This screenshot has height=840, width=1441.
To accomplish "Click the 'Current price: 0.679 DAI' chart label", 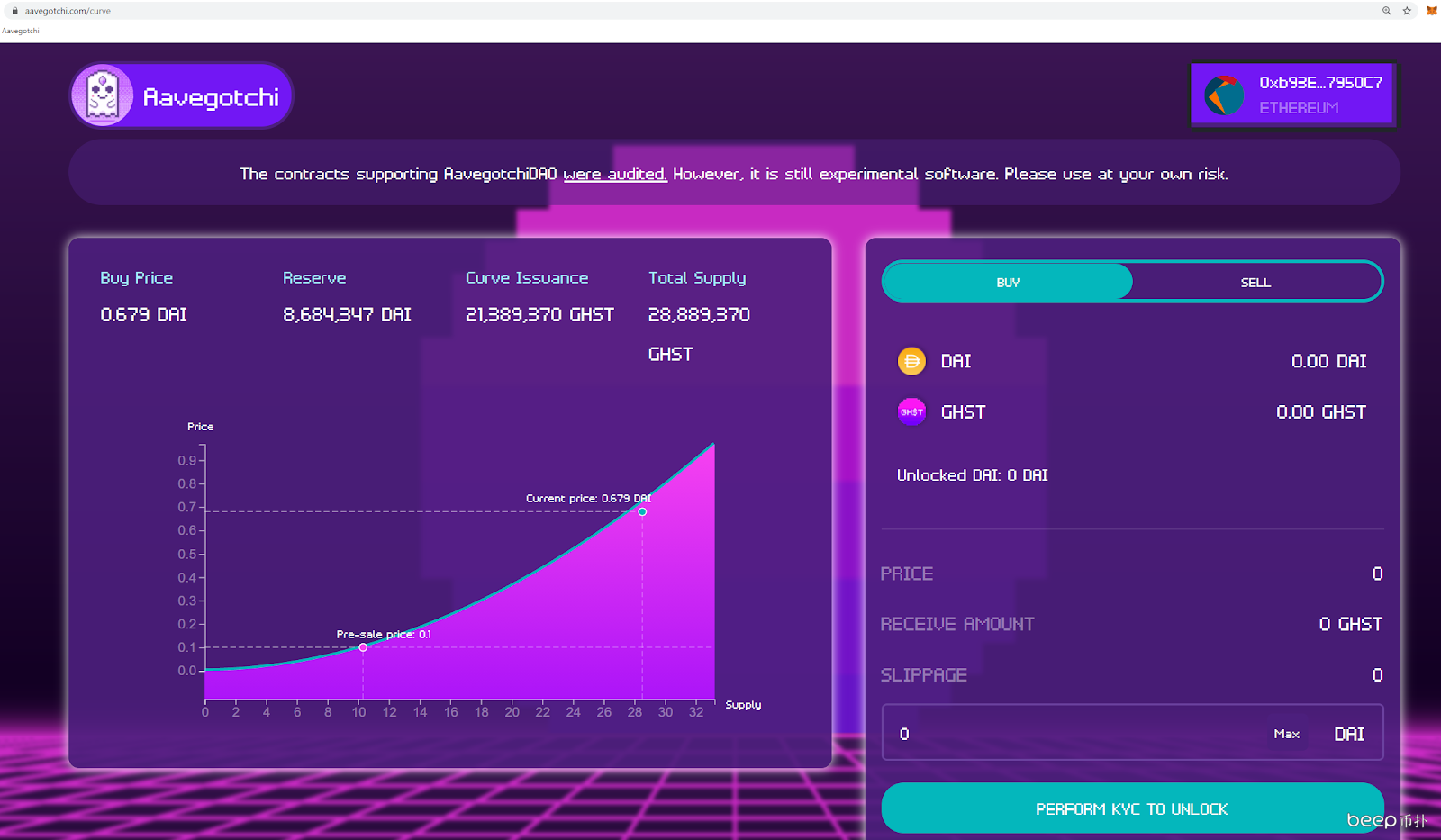I will pyautogui.click(x=588, y=498).
